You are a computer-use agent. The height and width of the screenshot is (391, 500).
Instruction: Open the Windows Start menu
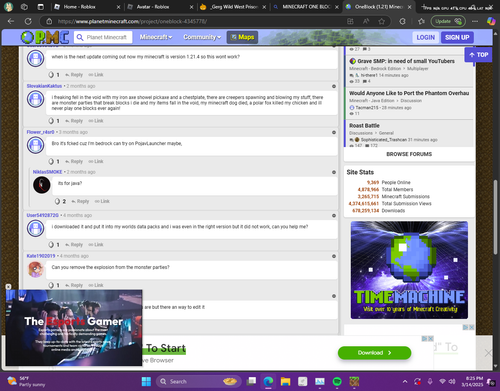(146, 381)
